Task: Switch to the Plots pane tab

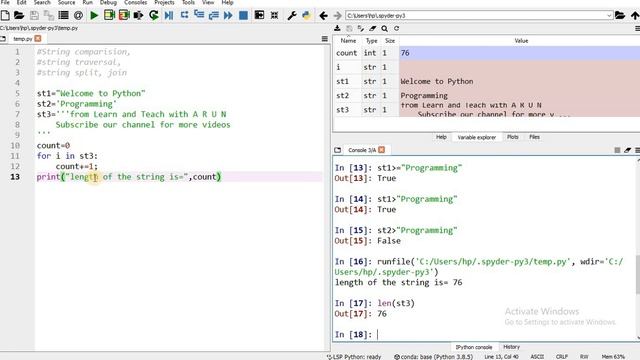Action: [x=513, y=137]
